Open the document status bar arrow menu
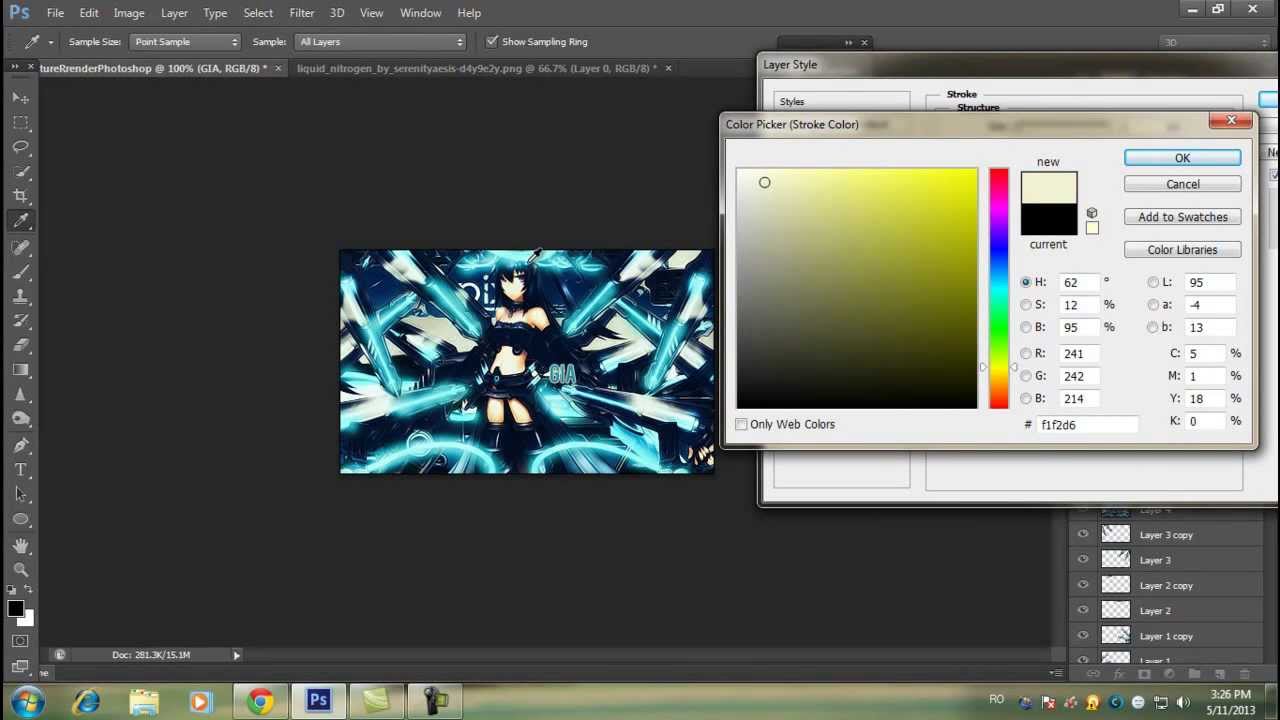 pos(237,655)
